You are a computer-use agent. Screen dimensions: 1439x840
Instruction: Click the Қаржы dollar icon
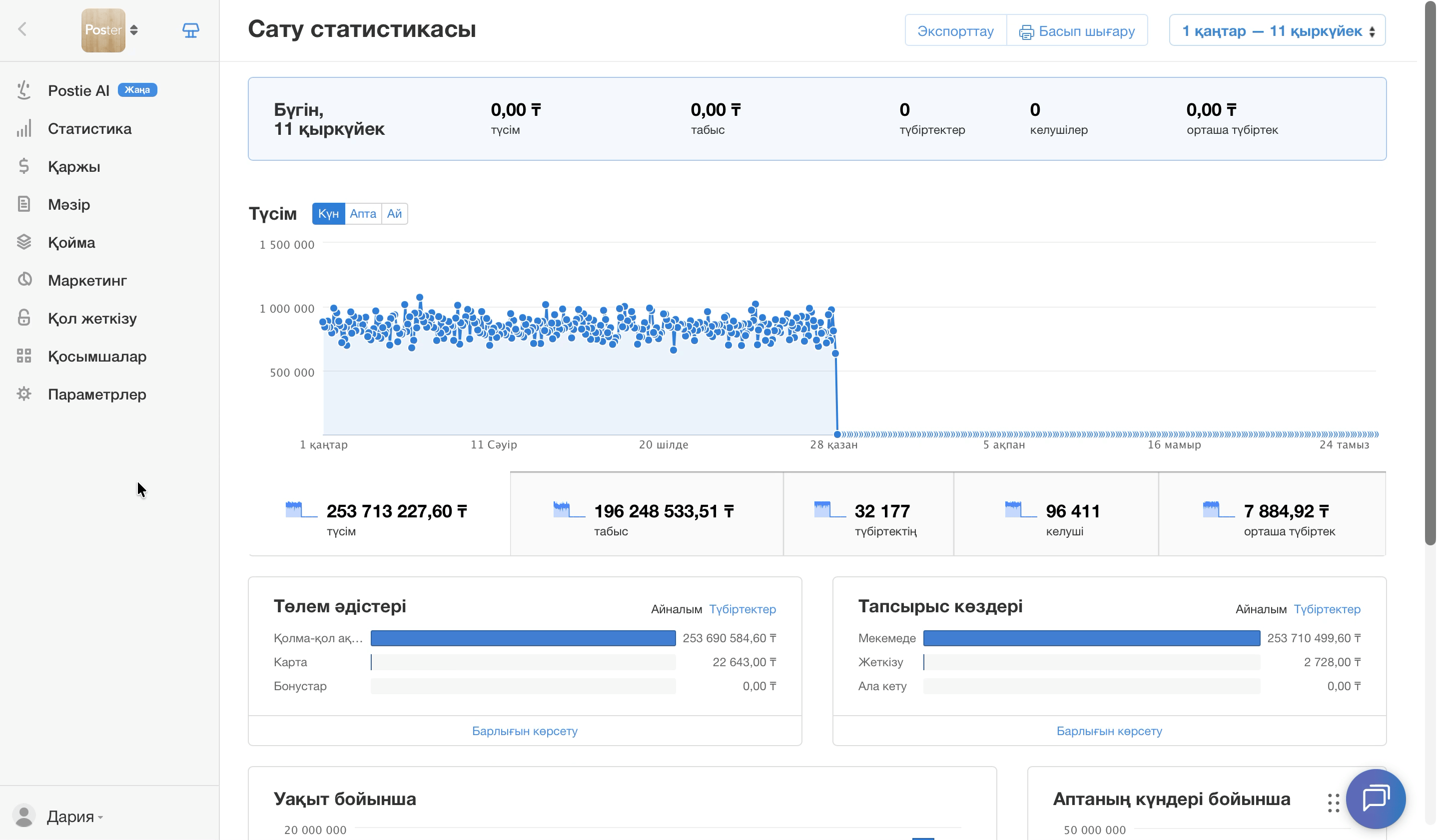tap(24, 166)
